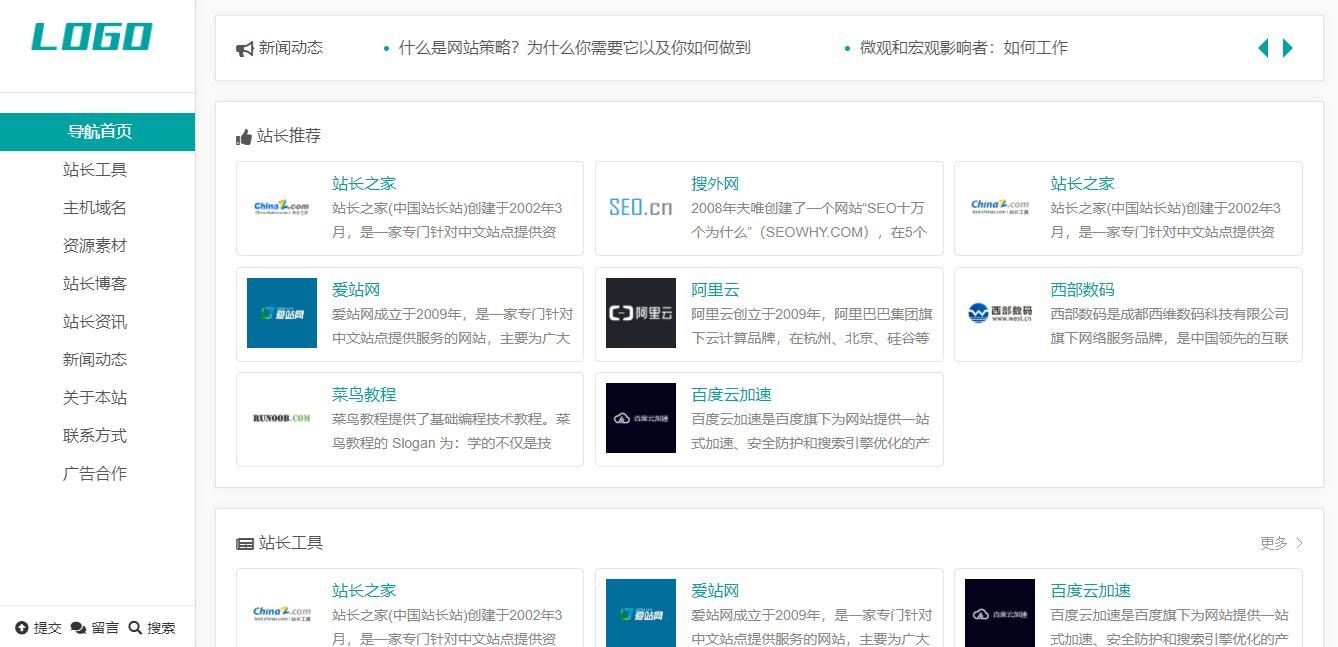The image size is (1338, 647).
Task: Click the RUNOOB.COM logo thumbnail
Action: (x=282, y=418)
